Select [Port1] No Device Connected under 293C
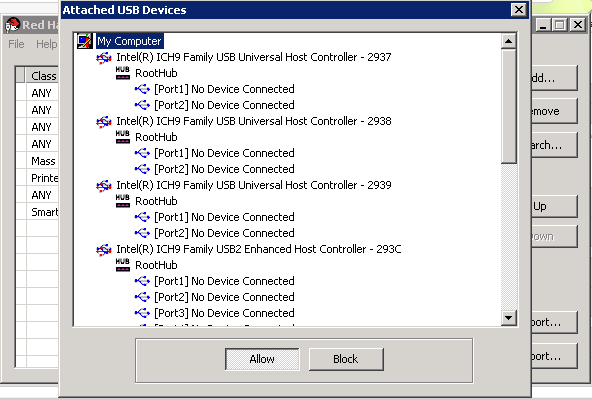Viewport: 592px width, 400px height. tap(224, 281)
